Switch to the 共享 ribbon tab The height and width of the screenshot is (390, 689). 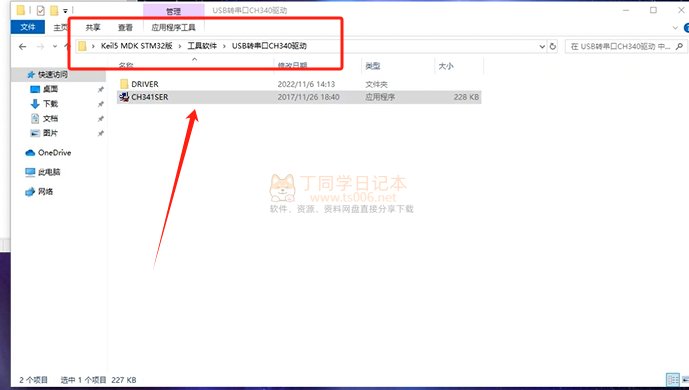click(93, 28)
